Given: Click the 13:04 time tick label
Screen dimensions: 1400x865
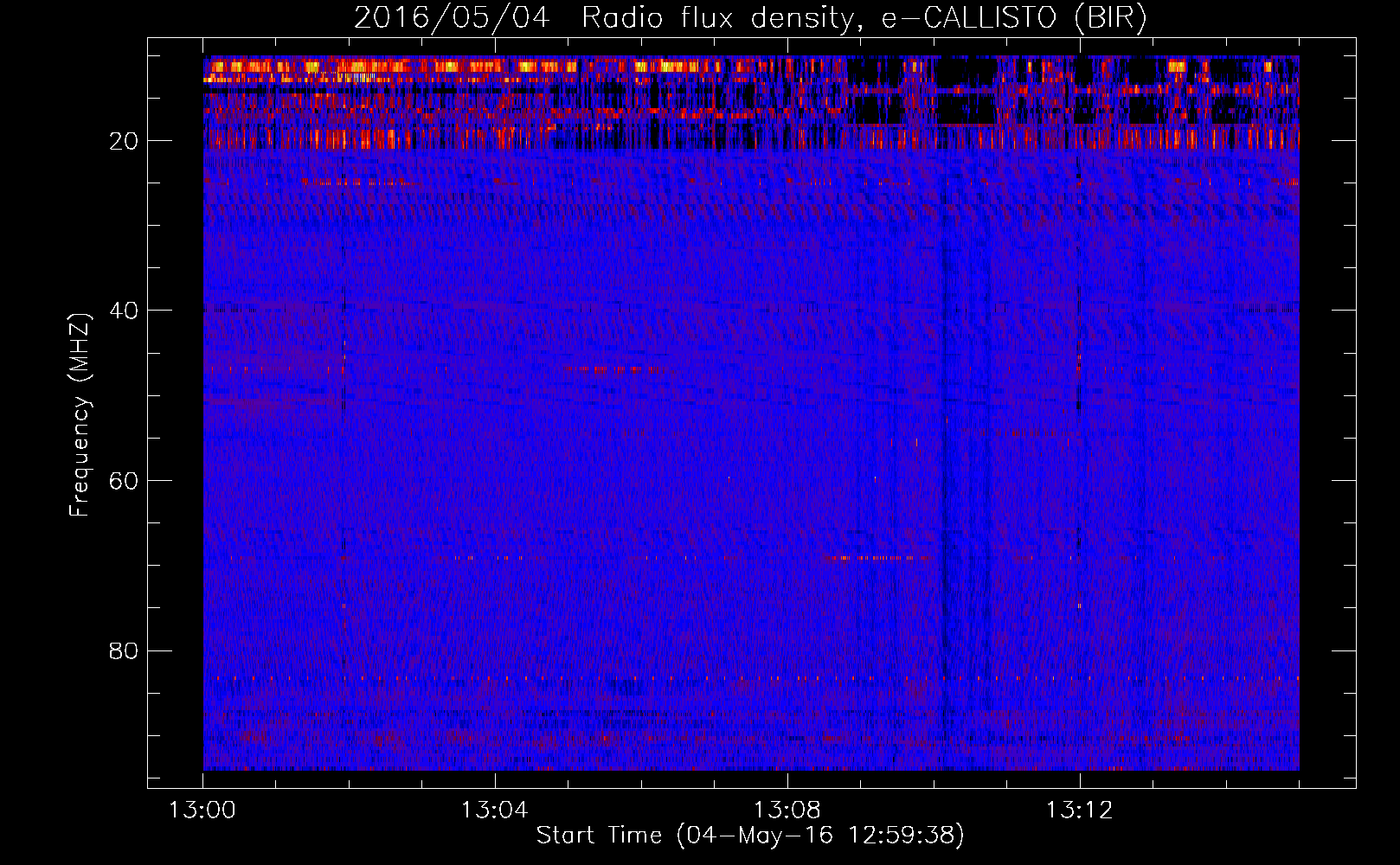Looking at the screenshot, I should [494, 811].
